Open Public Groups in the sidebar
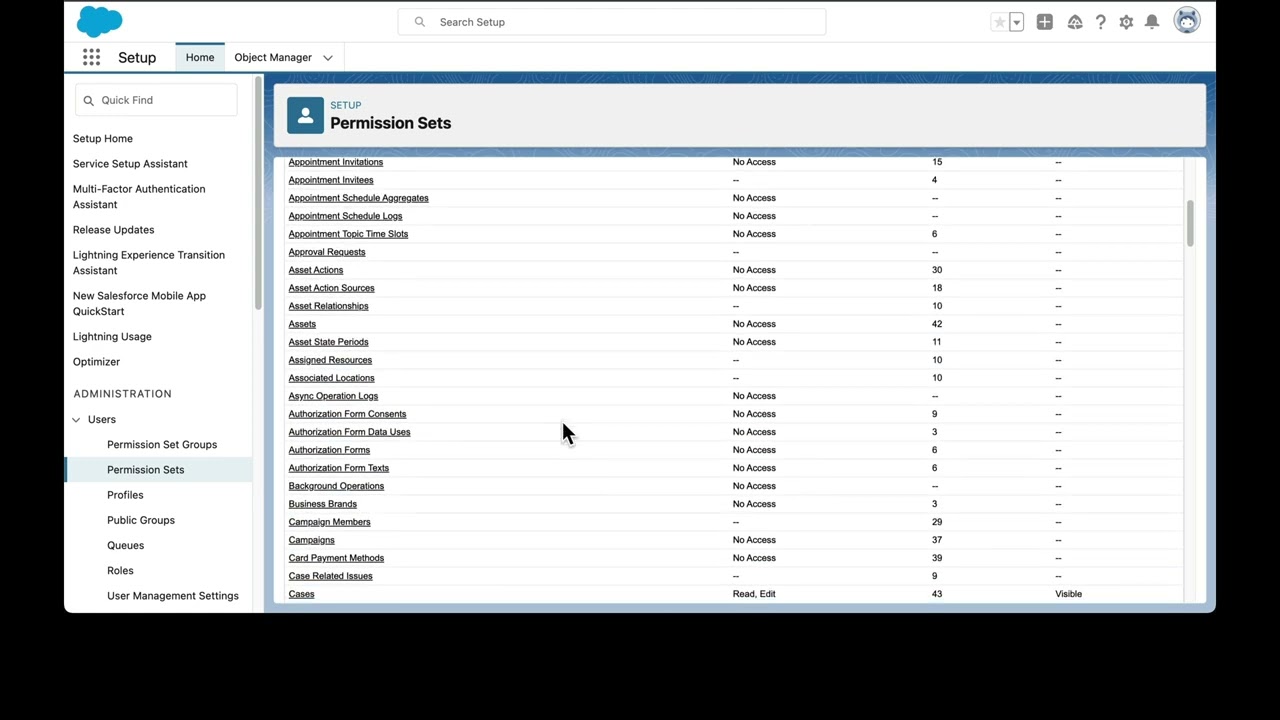This screenshot has height=720, width=1280. coord(141,520)
